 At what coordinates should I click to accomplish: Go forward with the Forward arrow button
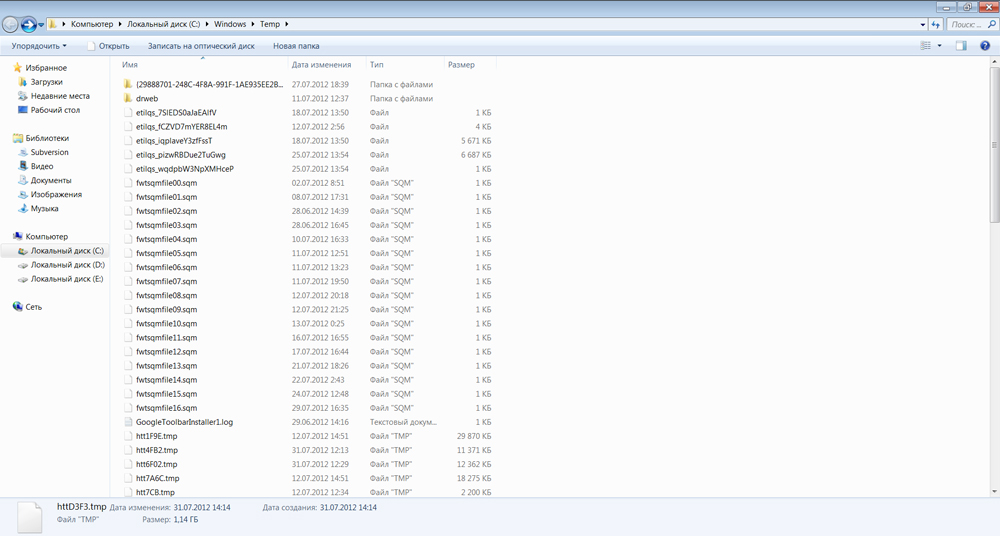tap(29, 25)
